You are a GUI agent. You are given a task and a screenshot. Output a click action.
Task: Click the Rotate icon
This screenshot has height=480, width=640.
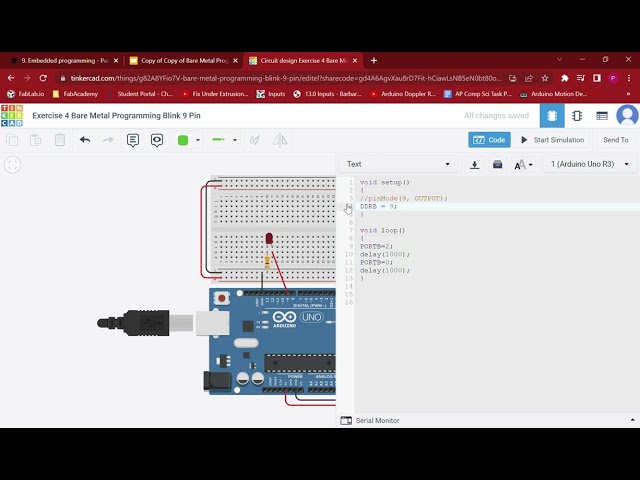[x=255, y=140]
